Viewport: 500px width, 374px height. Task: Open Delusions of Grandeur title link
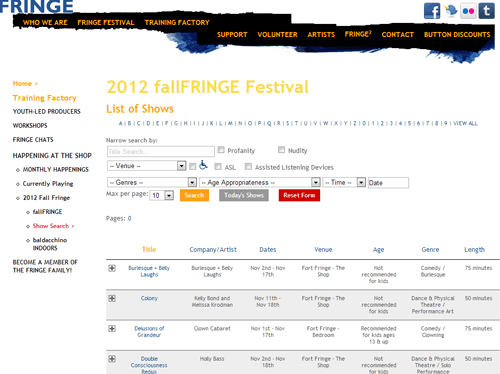[x=149, y=332]
